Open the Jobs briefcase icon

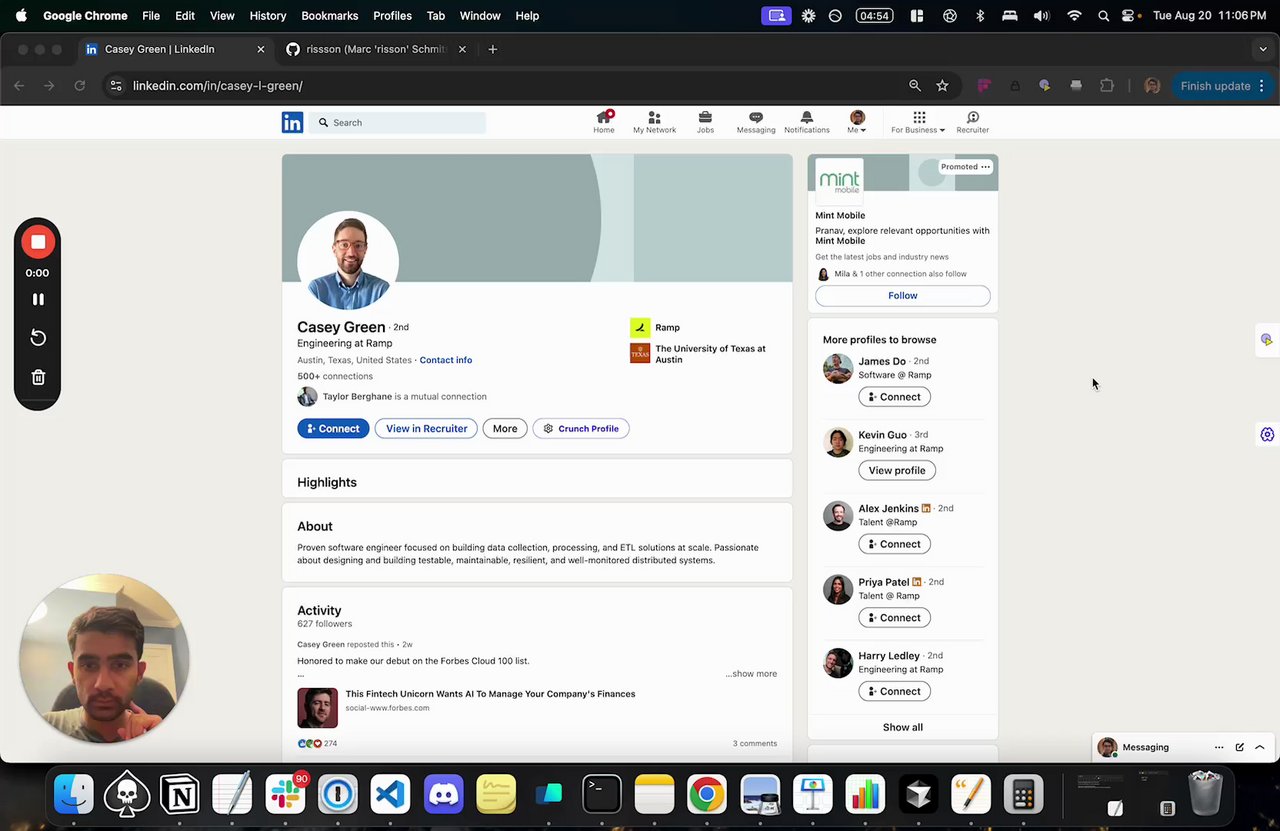click(x=705, y=122)
